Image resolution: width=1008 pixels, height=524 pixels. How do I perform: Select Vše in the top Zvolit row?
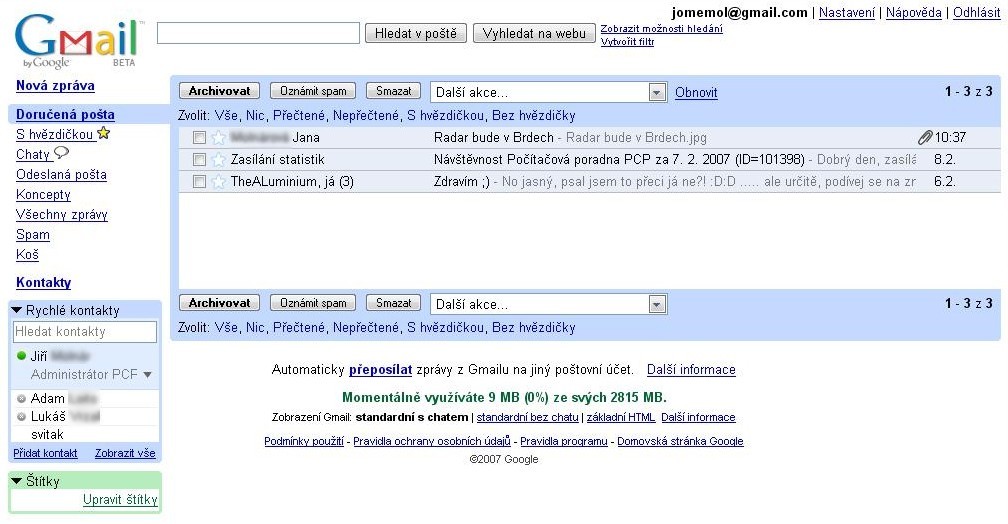pos(226,116)
